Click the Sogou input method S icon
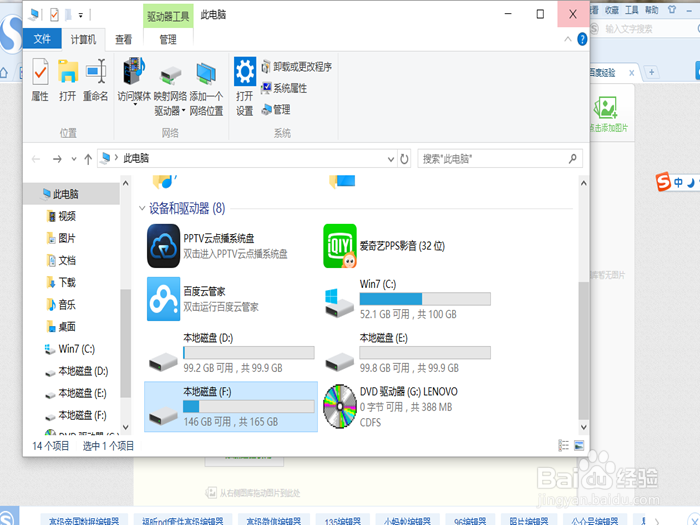The height and width of the screenshot is (525, 700). (663, 182)
